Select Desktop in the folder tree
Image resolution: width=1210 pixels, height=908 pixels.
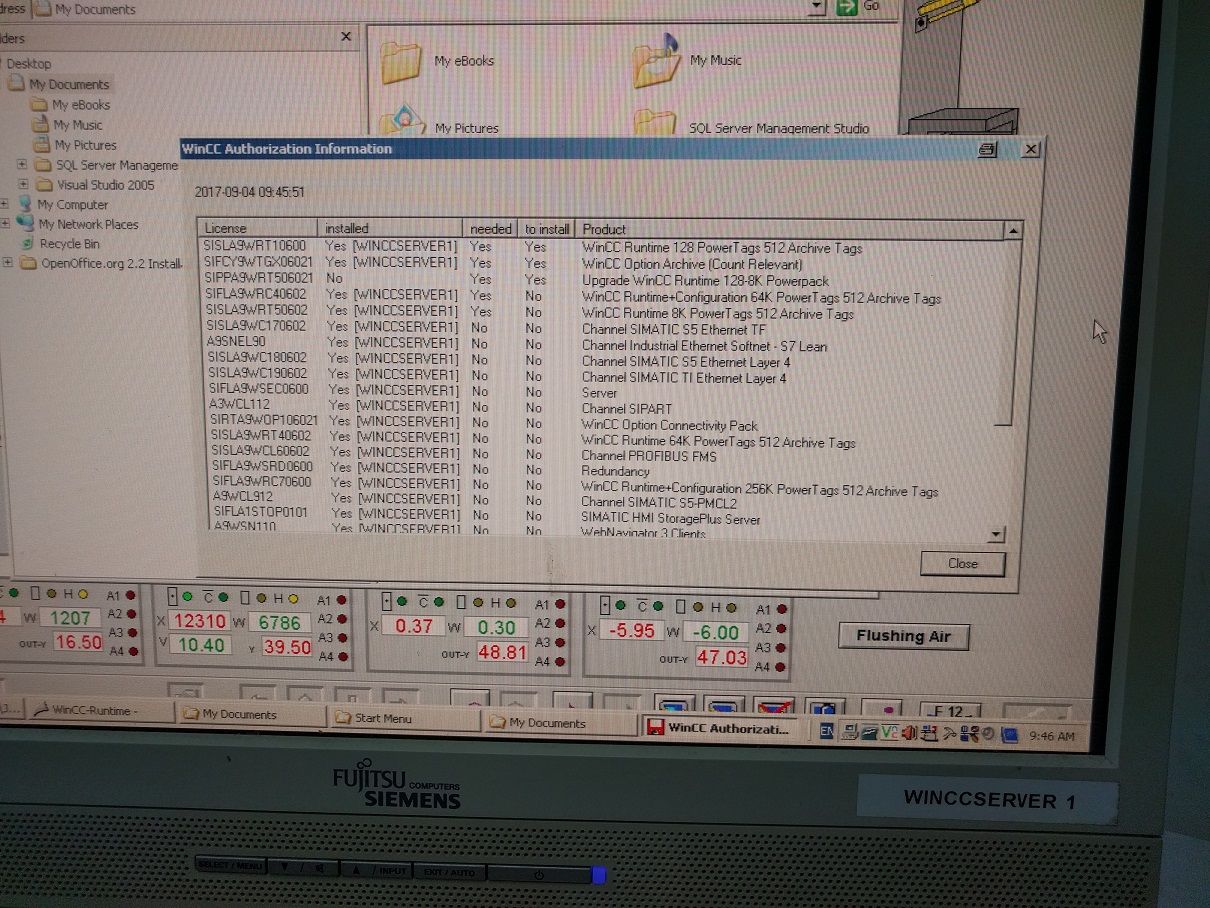pos(28,63)
